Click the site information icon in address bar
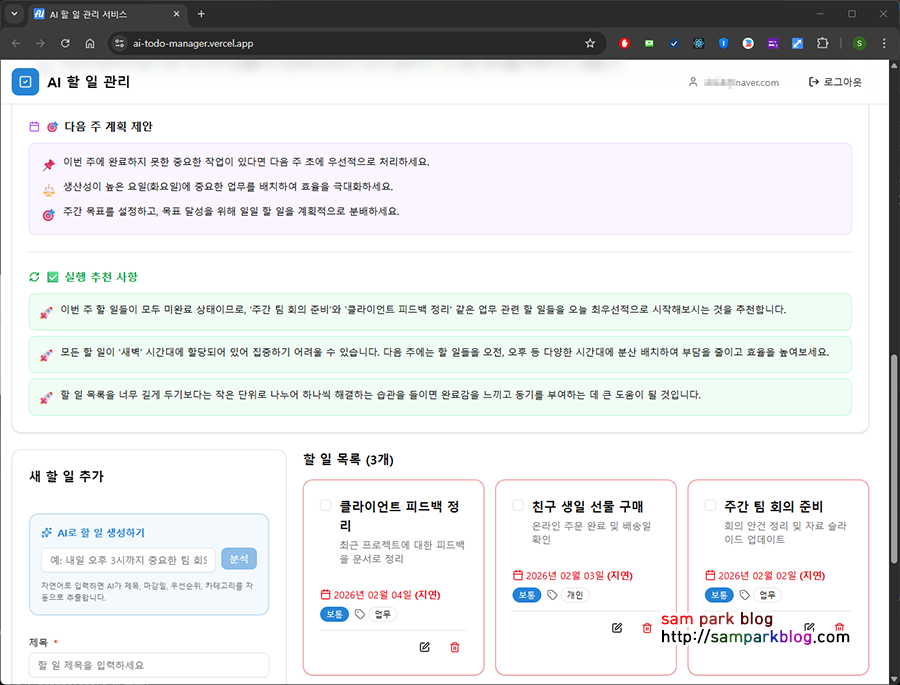This screenshot has height=685, width=900. [119, 43]
